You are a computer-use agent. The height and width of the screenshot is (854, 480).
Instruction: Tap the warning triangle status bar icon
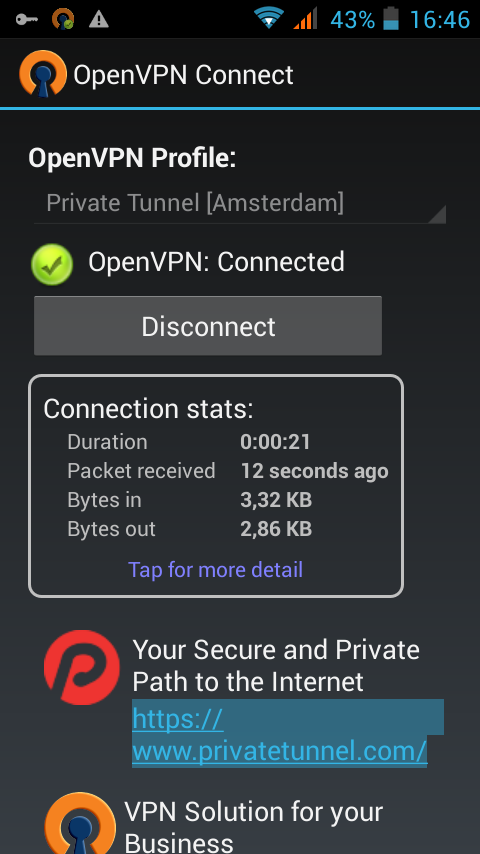(x=99, y=20)
